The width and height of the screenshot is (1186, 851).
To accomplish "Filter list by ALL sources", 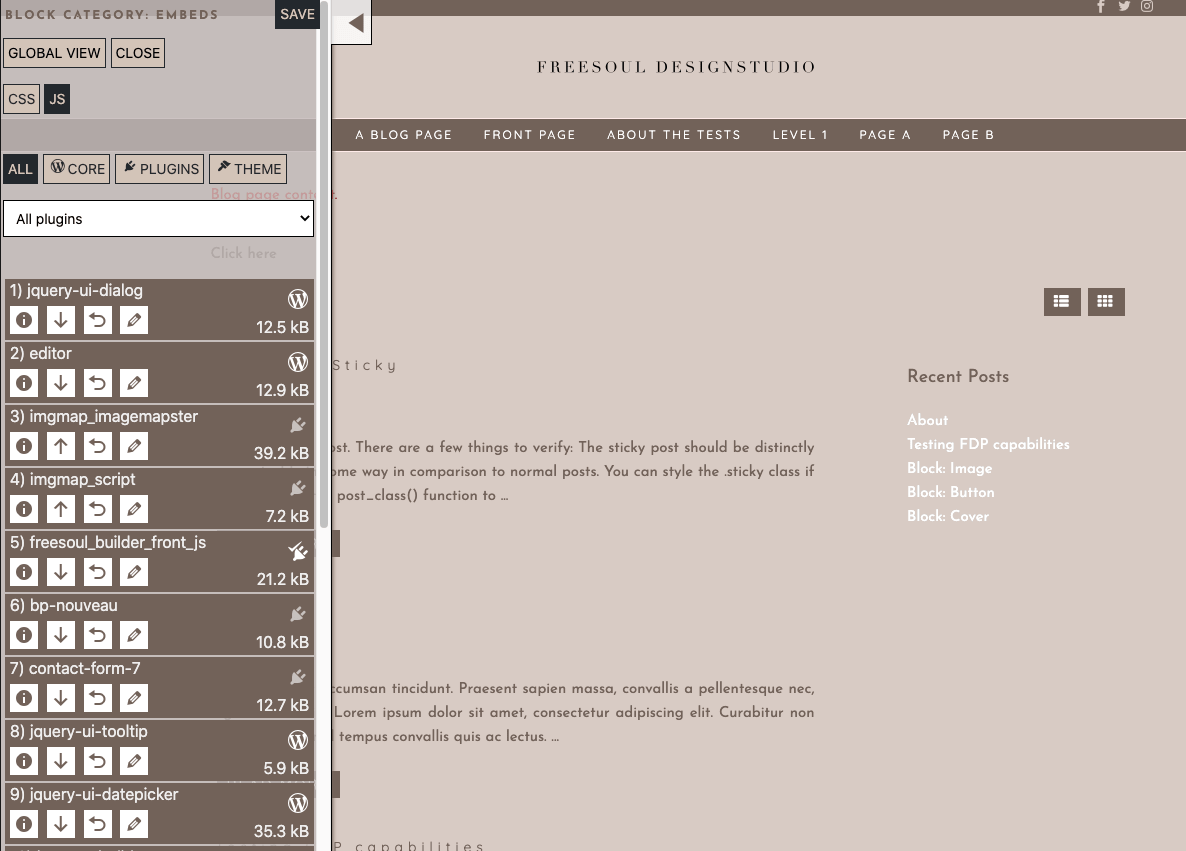I will coord(20,169).
